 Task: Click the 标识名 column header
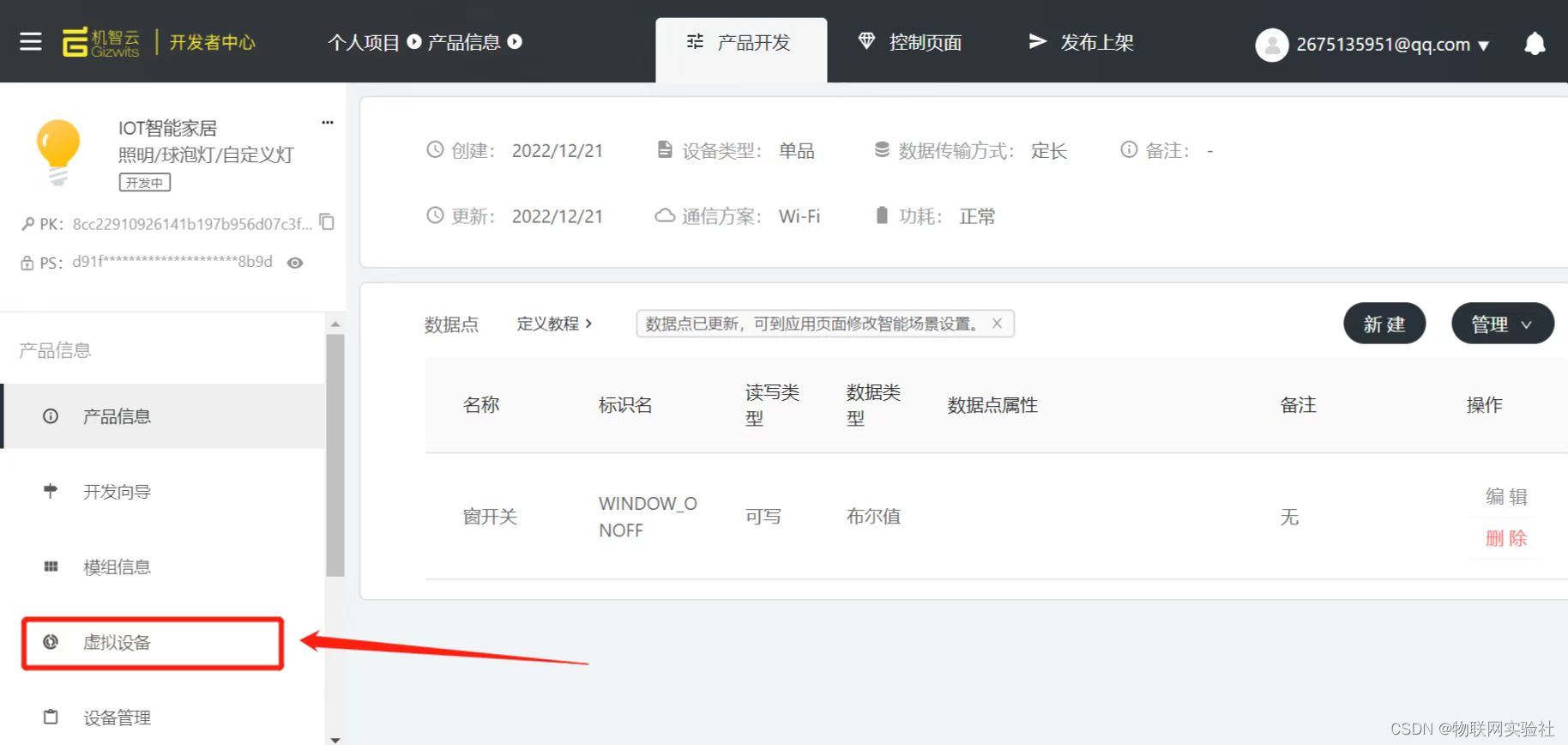625,405
